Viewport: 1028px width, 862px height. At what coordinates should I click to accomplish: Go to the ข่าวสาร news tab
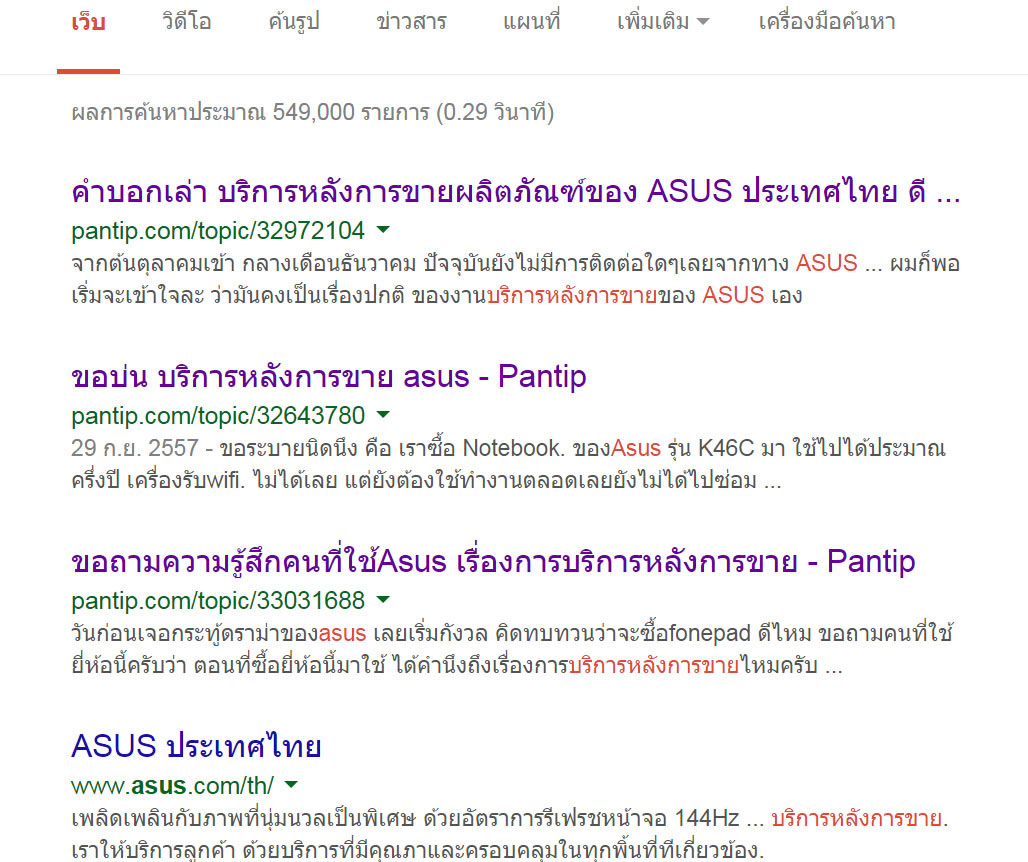coord(411,22)
